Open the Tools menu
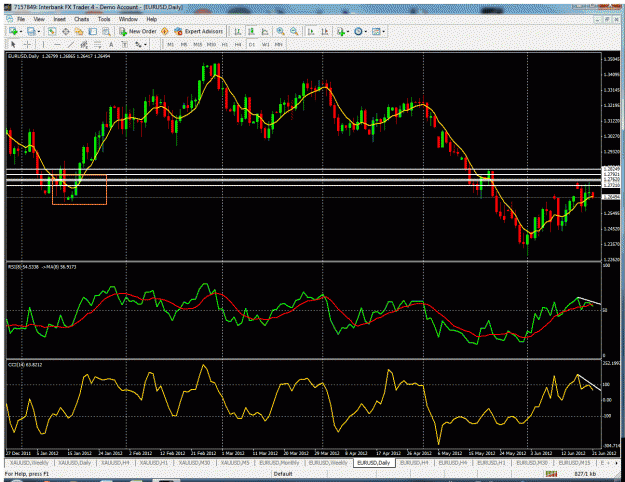 pos(104,19)
